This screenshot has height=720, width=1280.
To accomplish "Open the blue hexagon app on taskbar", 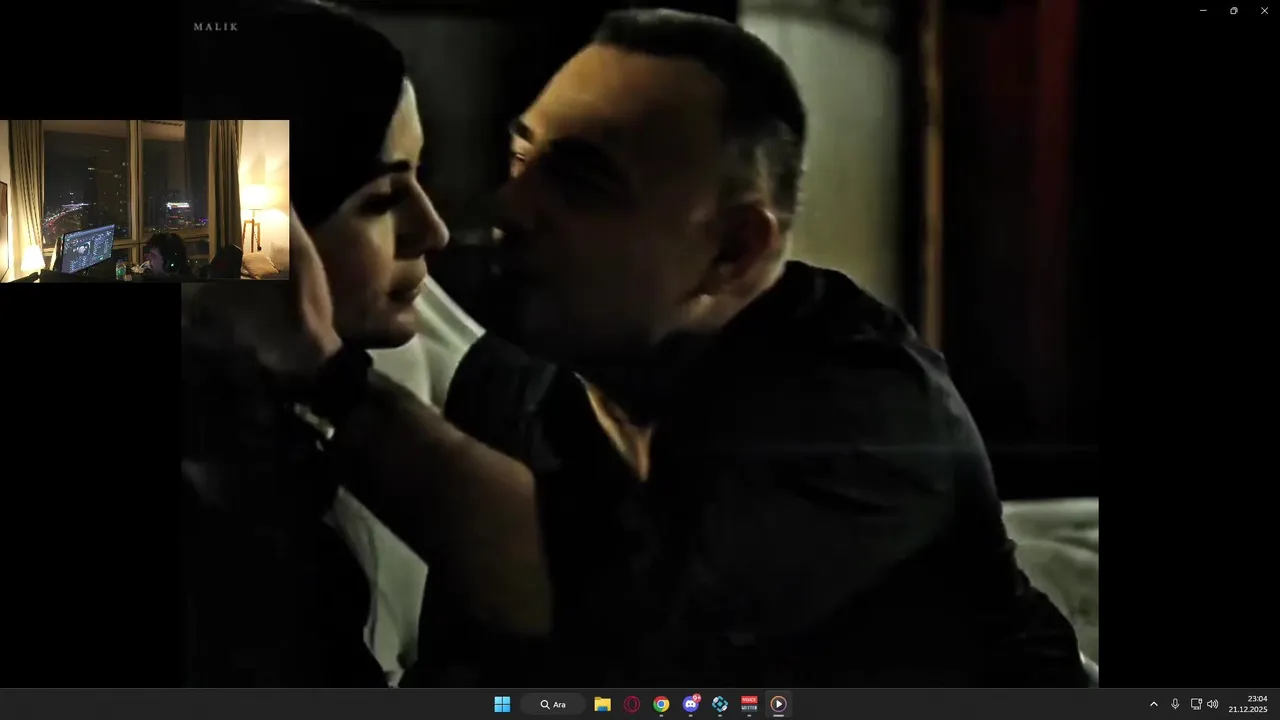I will pos(720,704).
